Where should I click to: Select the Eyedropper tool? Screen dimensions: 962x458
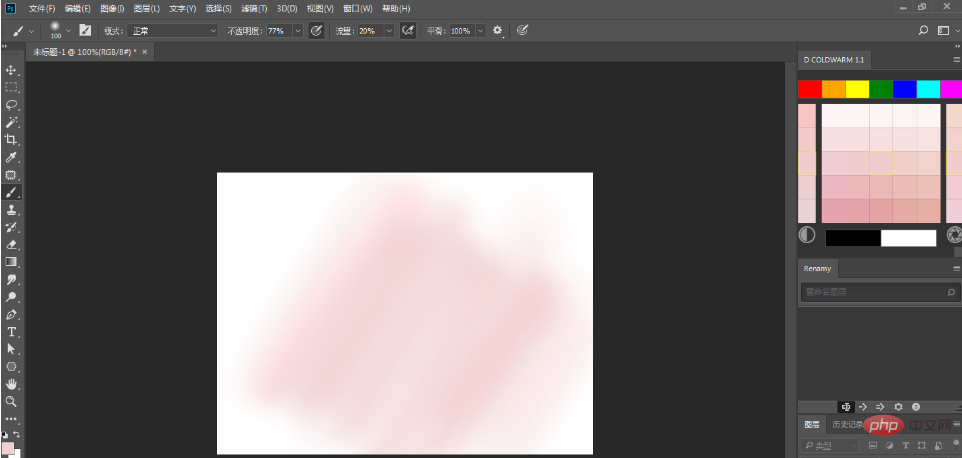point(11,158)
